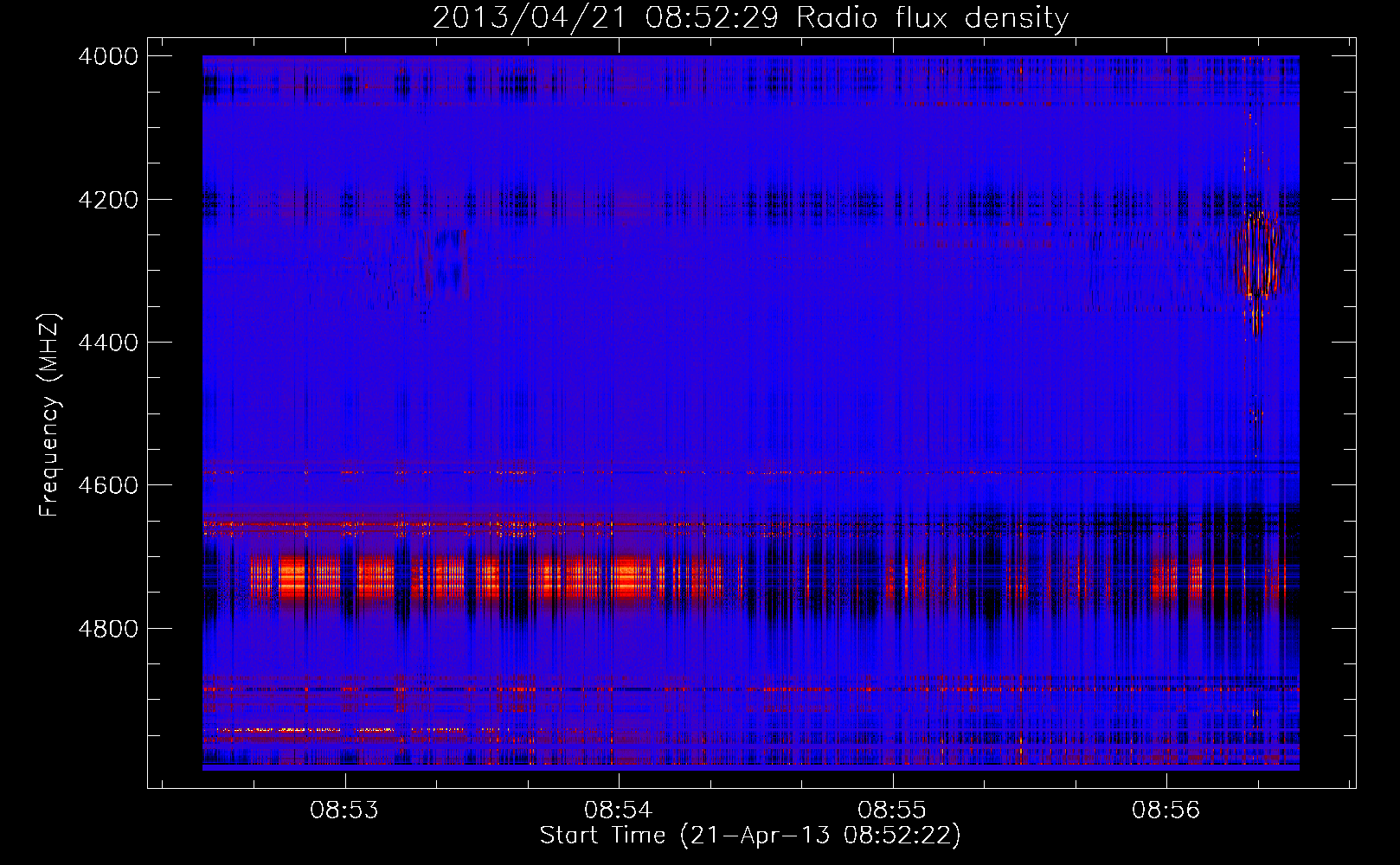Select the 4400 frequency axis label
Viewport: 1400px width, 865px height.
[x=108, y=343]
